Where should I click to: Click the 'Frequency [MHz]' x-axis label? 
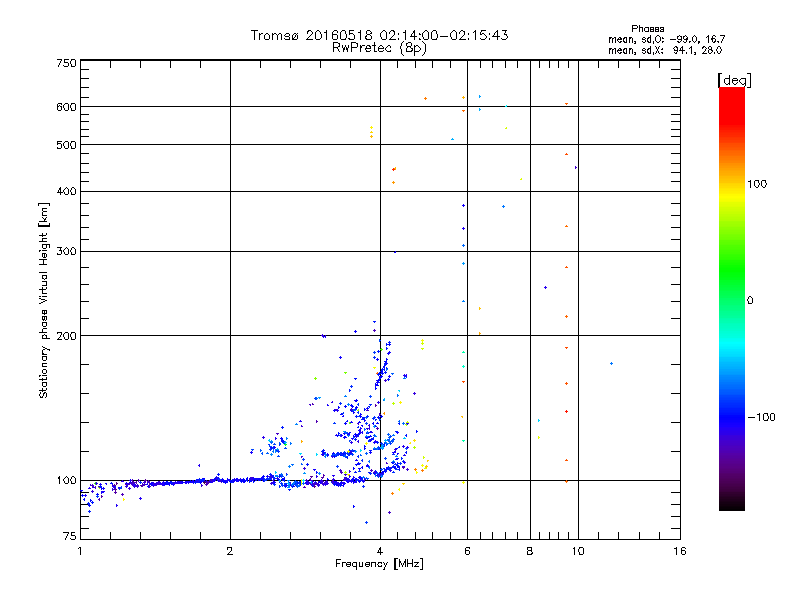(379, 564)
